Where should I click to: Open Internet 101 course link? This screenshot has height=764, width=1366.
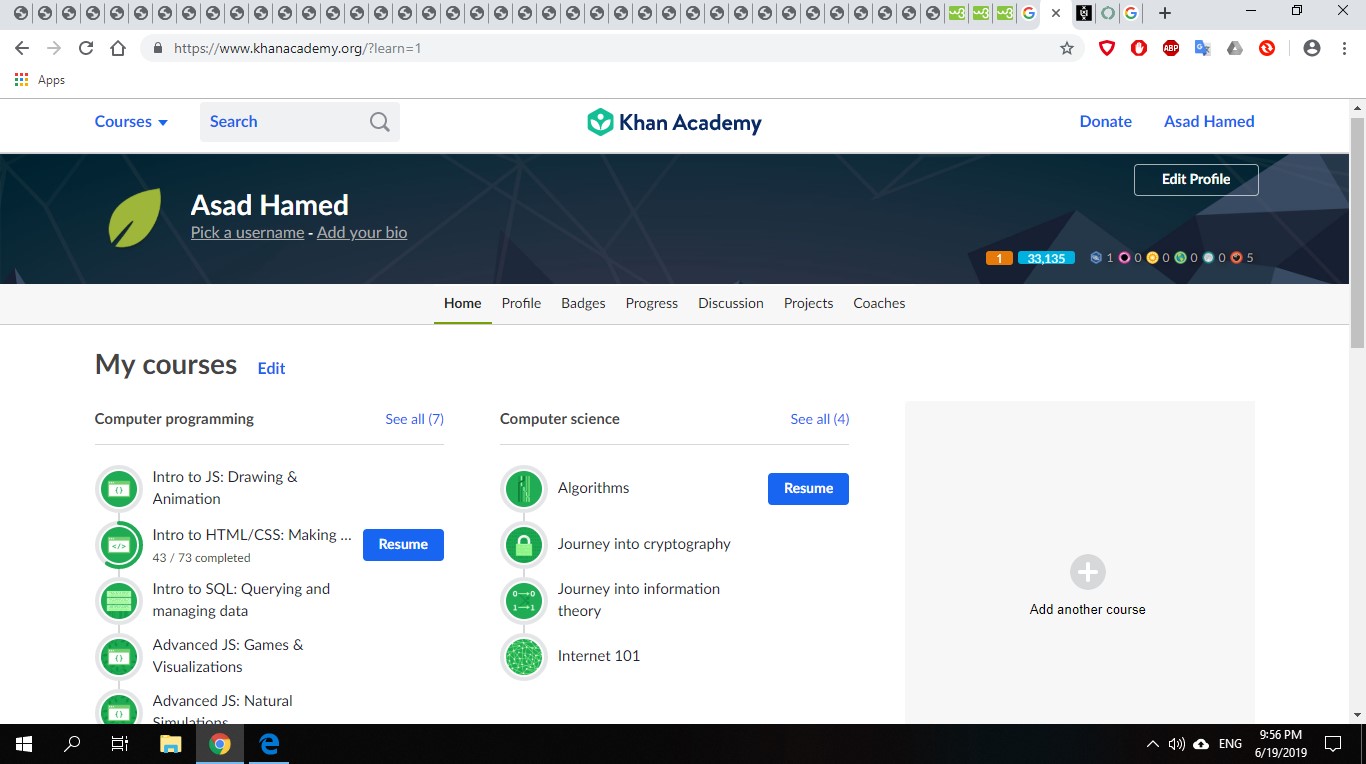coord(598,657)
